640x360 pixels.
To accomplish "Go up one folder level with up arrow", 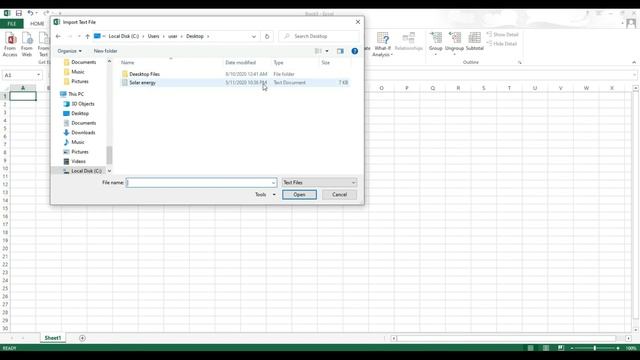I will [x=87, y=36].
